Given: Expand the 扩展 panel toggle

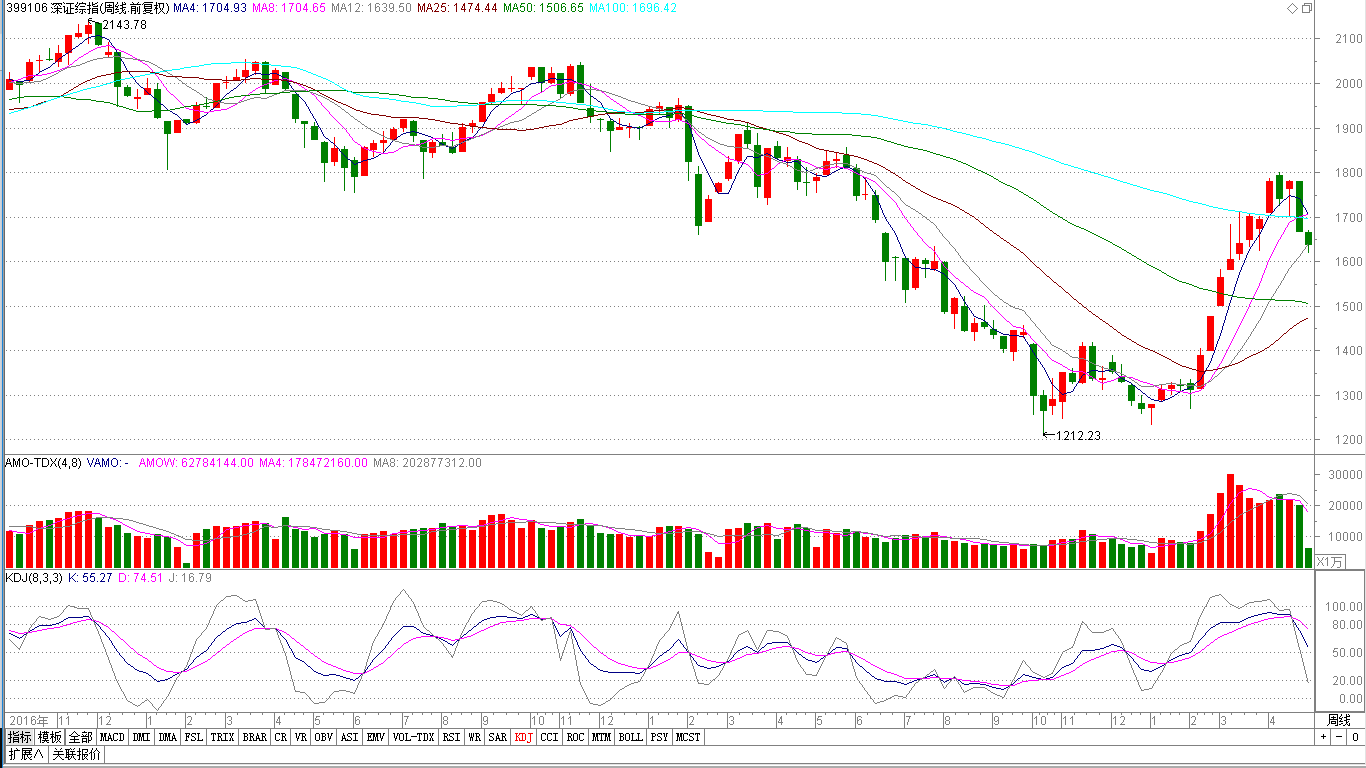Looking at the screenshot, I should click(x=26, y=754).
